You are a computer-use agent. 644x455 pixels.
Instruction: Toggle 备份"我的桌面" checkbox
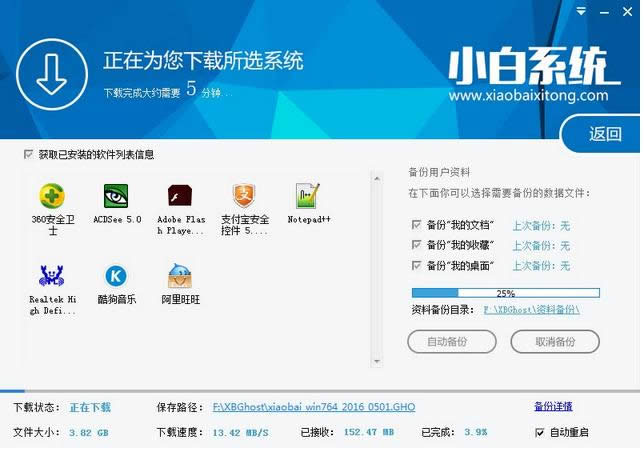point(416,265)
